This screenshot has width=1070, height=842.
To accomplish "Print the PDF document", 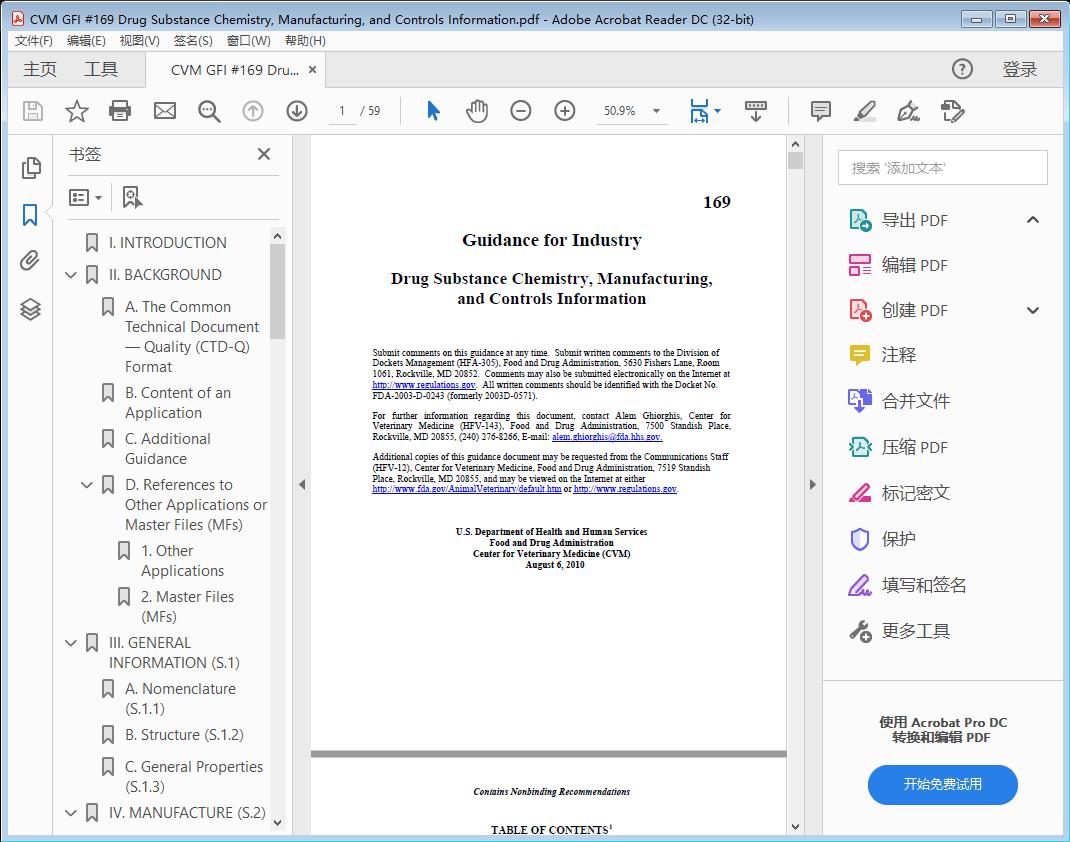I will 120,111.
